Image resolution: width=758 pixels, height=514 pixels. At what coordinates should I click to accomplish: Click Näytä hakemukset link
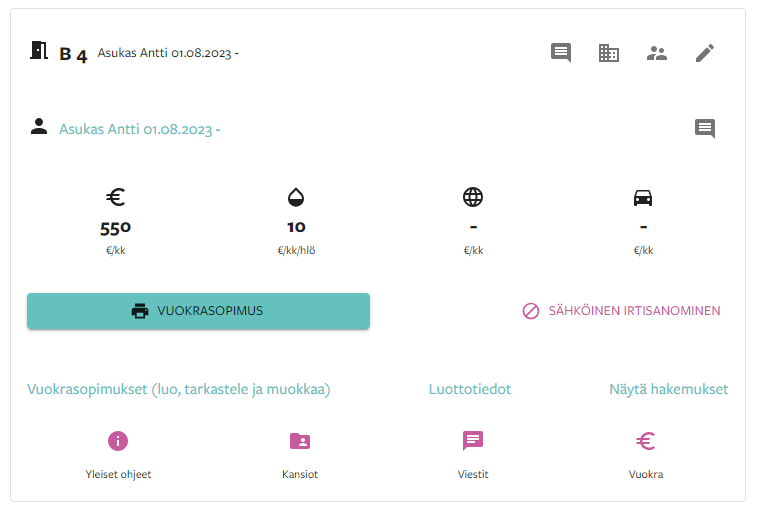point(669,389)
